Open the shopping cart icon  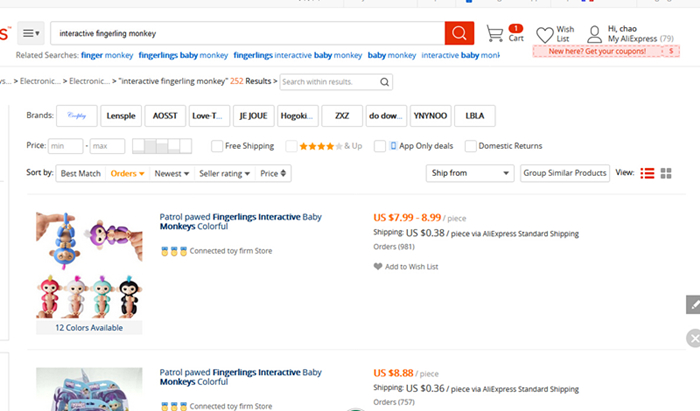[x=495, y=33]
